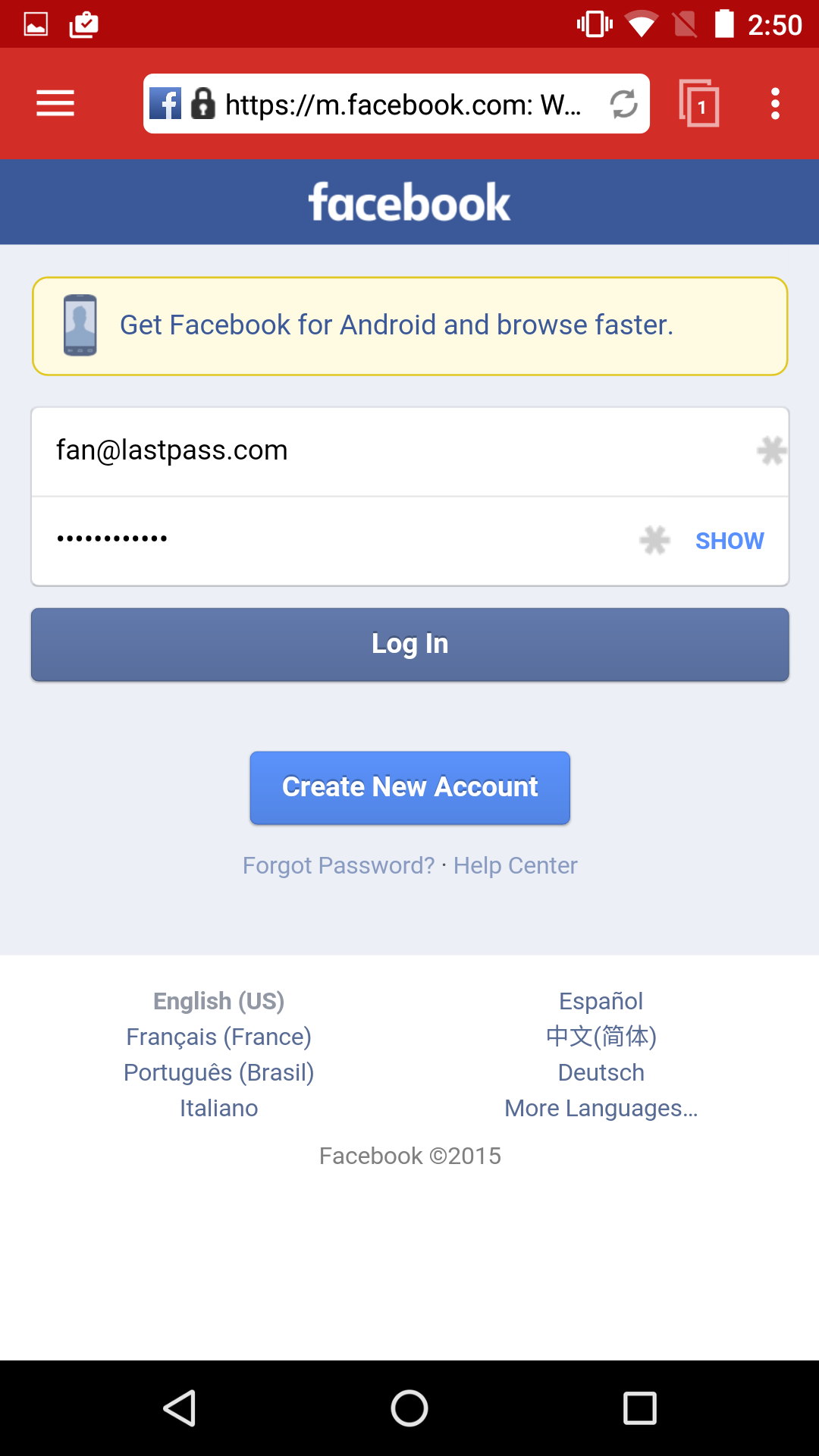Tap the padlock security icon in address bar
The height and width of the screenshot is (1456, 819).
[x=202, y=104]
